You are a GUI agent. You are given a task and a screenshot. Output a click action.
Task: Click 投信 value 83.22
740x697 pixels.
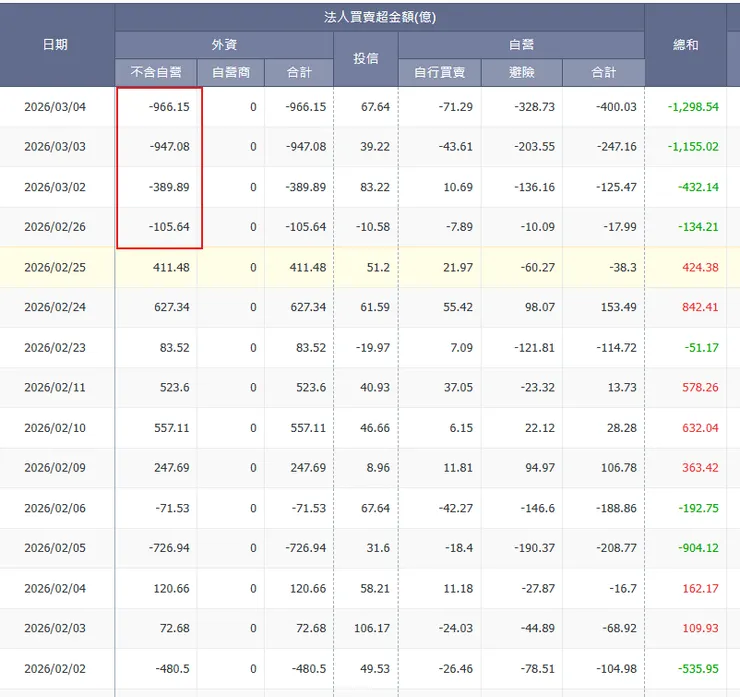click(375, 187)
